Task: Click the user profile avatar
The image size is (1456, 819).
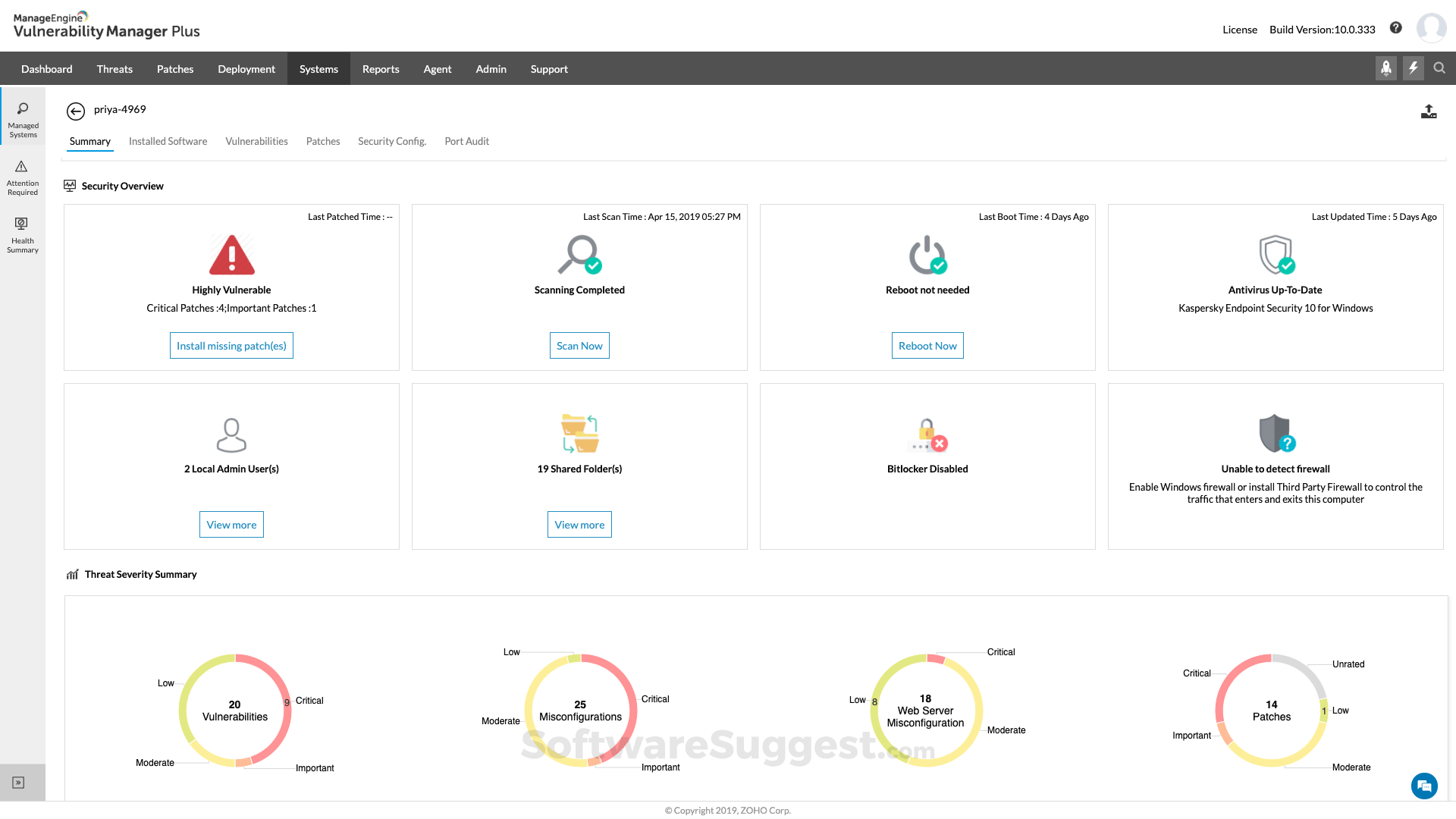Action: point(1432,27)
